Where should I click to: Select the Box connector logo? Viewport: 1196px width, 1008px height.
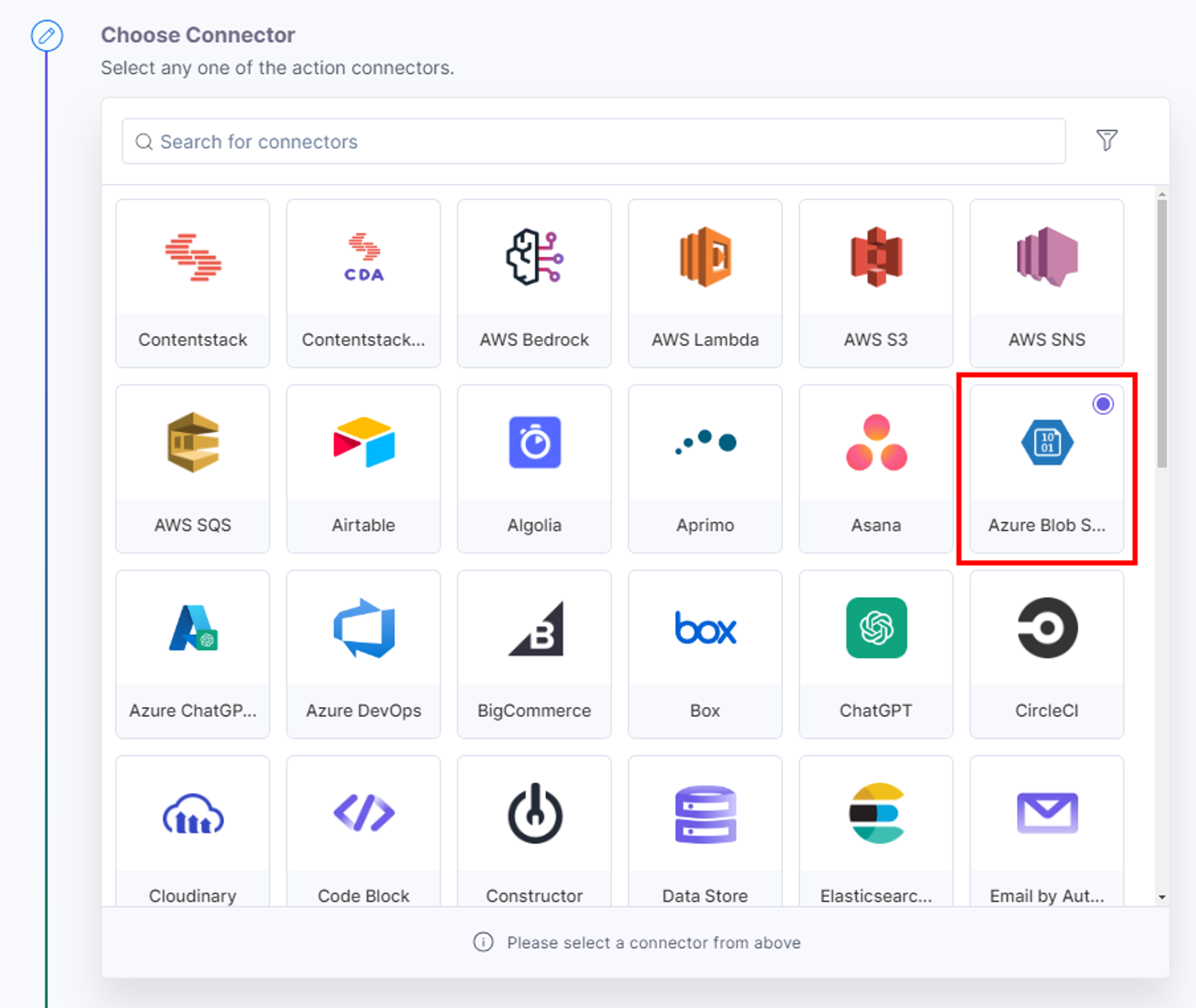[705, 627]
